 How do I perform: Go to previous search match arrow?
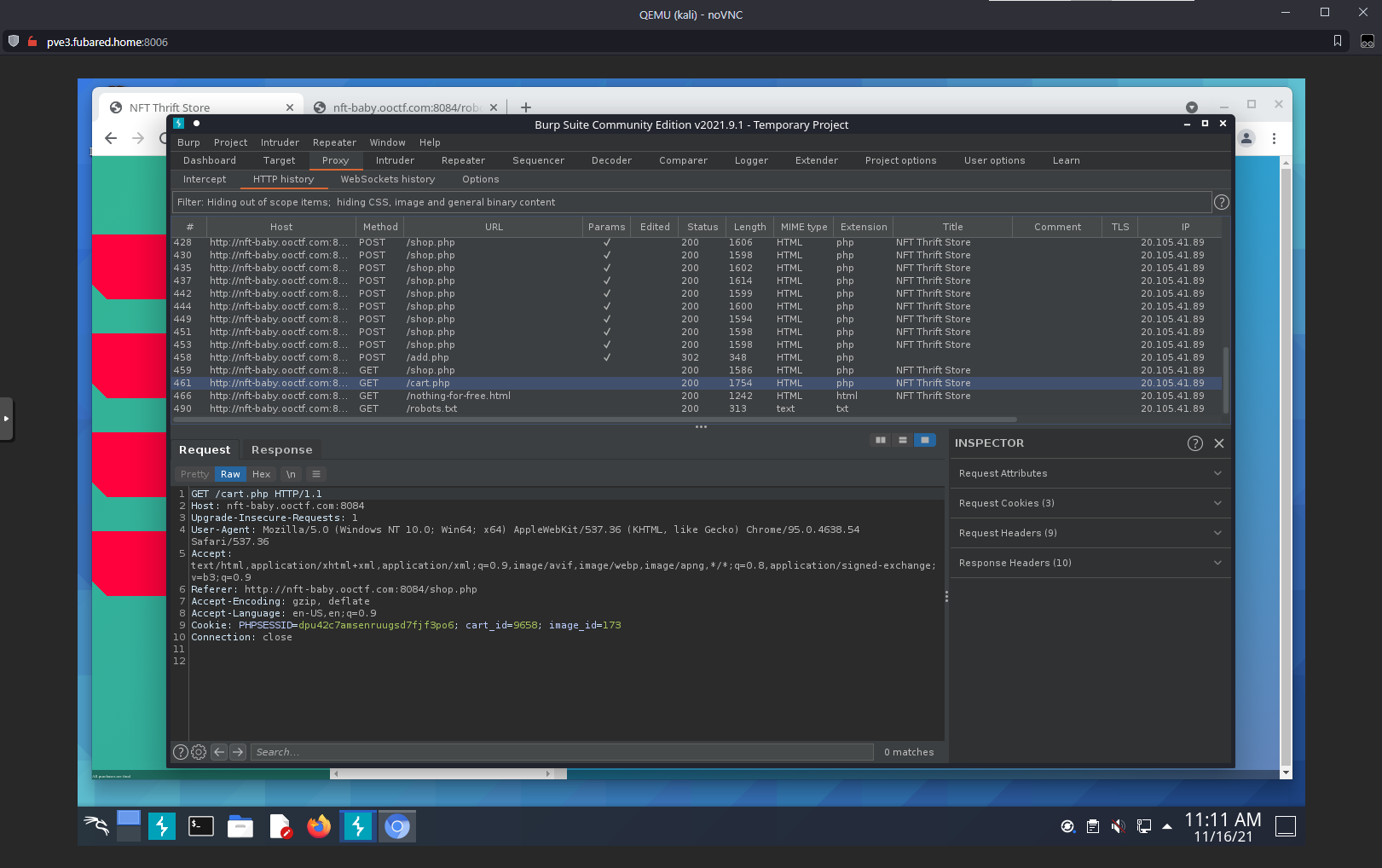[219, 752]
